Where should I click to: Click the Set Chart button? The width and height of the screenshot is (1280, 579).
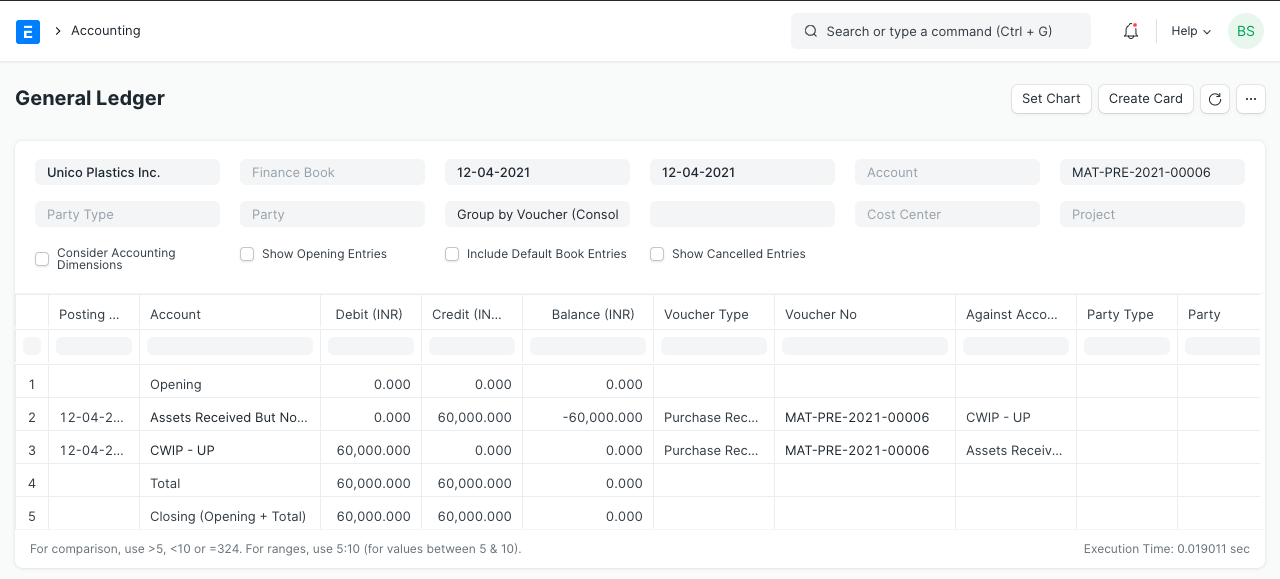point(1051,99)
